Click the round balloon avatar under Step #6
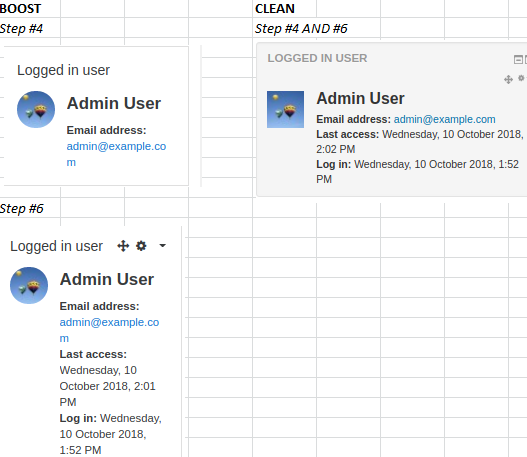The height and width of the screenshot is (457, 527). [x=29, y=286]
